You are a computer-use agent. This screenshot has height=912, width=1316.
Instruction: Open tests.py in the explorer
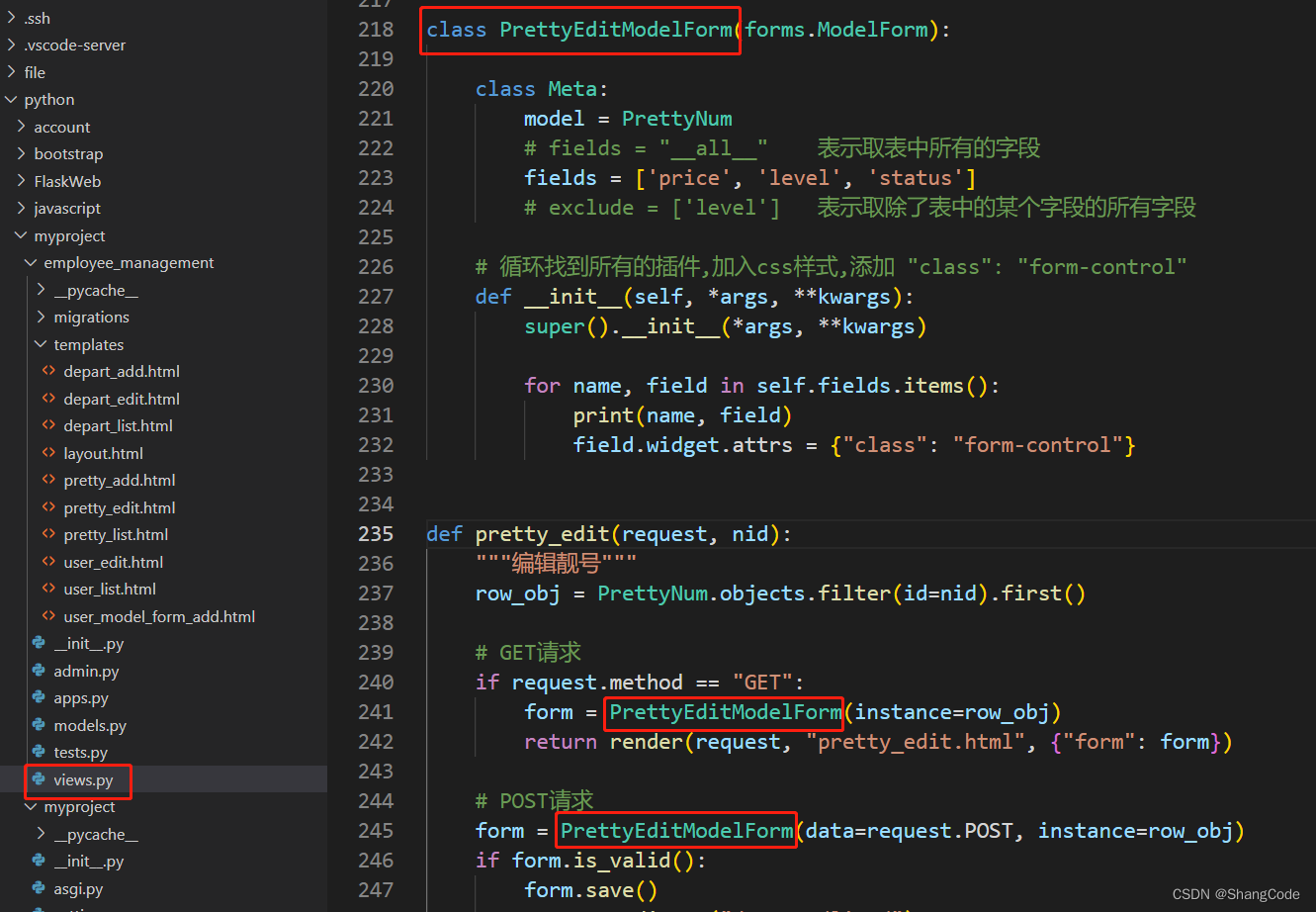[x=81, y=753]
